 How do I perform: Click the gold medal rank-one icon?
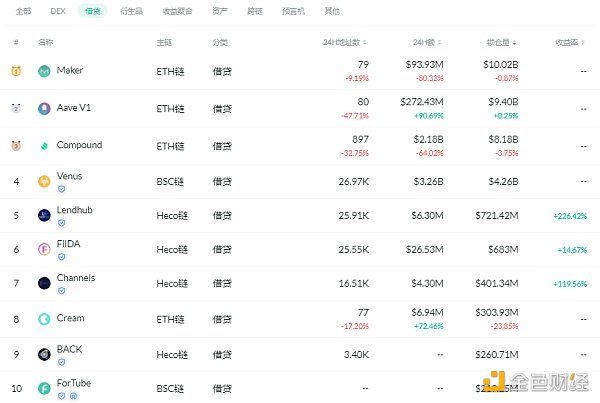click(x=16, y=71)
